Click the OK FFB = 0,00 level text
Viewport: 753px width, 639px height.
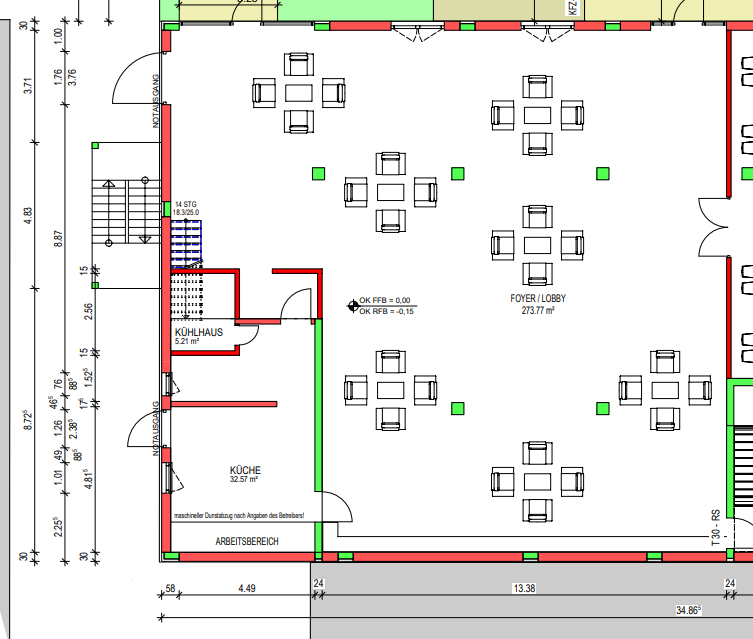385,301
